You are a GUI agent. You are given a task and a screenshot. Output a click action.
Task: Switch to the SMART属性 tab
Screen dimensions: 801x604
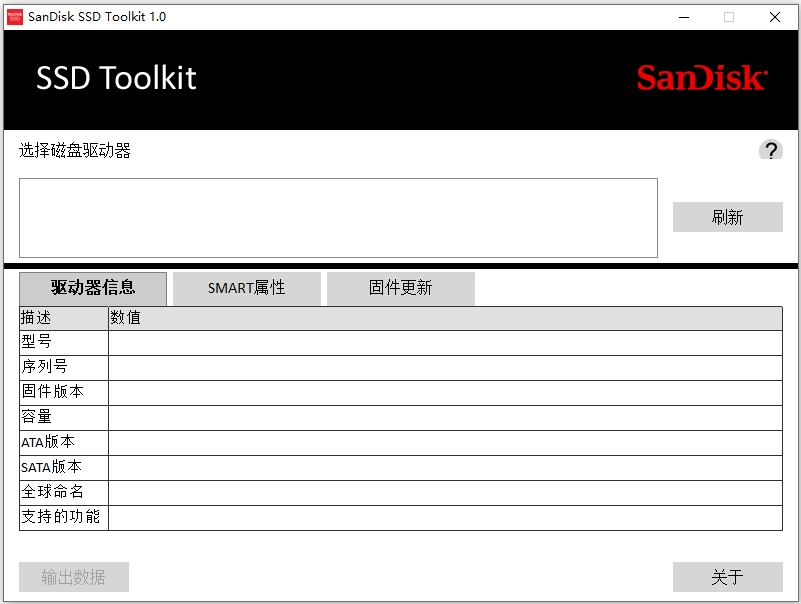tap(246, 288)
